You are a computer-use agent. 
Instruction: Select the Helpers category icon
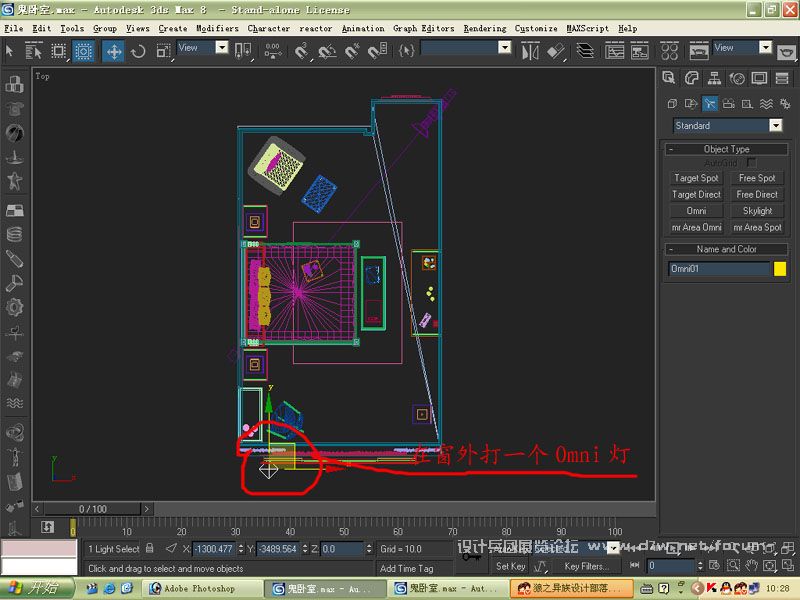click(x=747, y=104)
